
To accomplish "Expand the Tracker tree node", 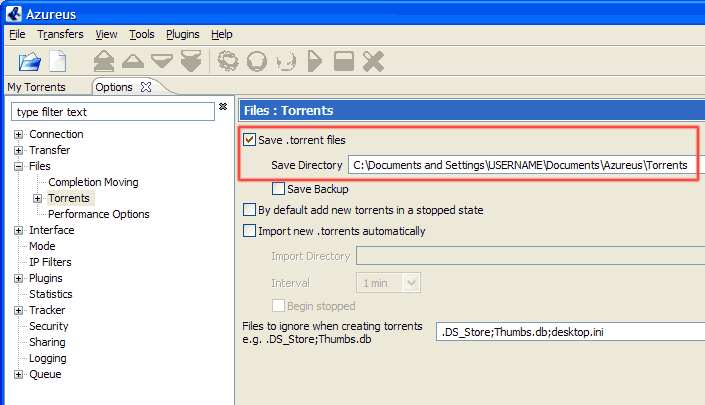I will tap(18, 310).
